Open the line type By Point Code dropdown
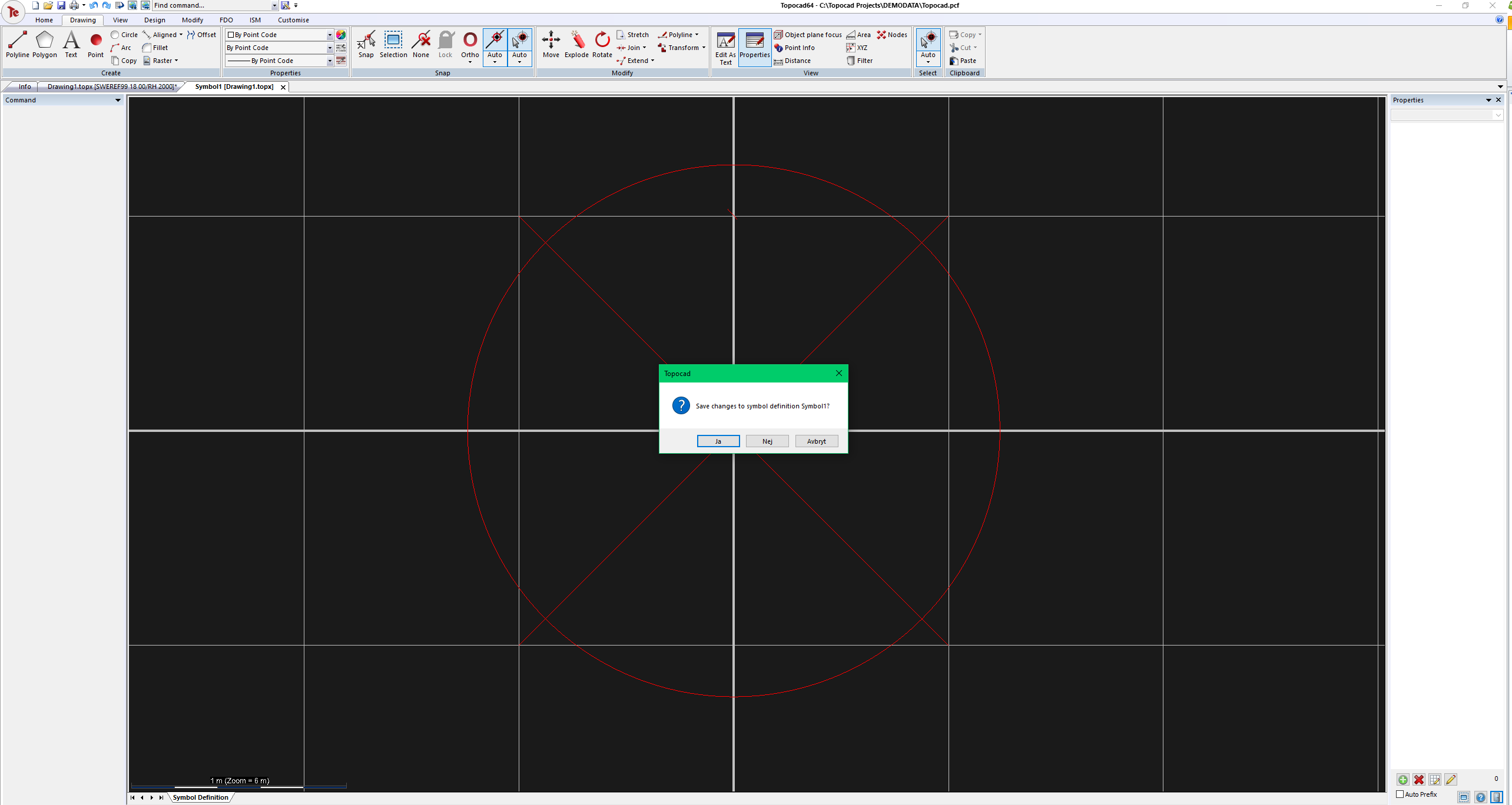The height and width of the screenshot is (805, 1512). pos(330,61)
